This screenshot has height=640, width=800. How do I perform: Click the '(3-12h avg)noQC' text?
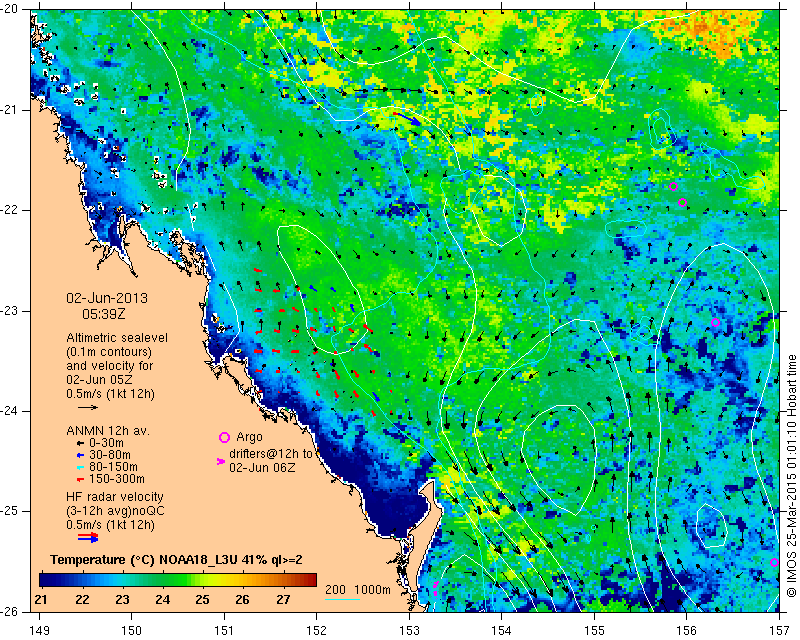[x=115, y=511]
